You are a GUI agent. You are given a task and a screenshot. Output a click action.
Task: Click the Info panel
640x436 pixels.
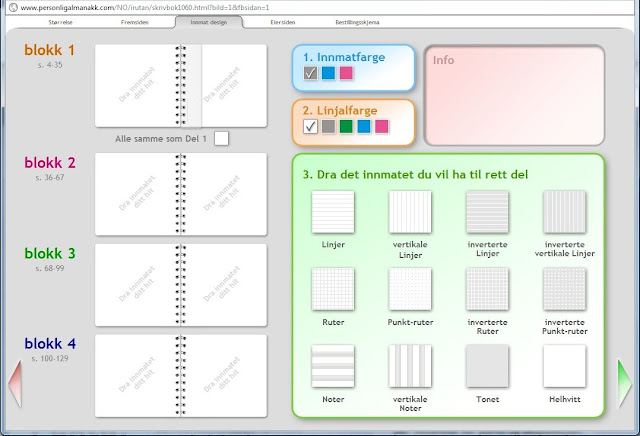click(514, 95)
